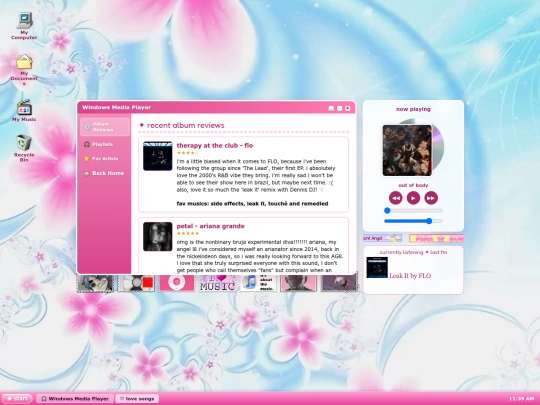Click the star icon beside Fav Artists
This screenshot has height=405, width=540.
(87, 159)
